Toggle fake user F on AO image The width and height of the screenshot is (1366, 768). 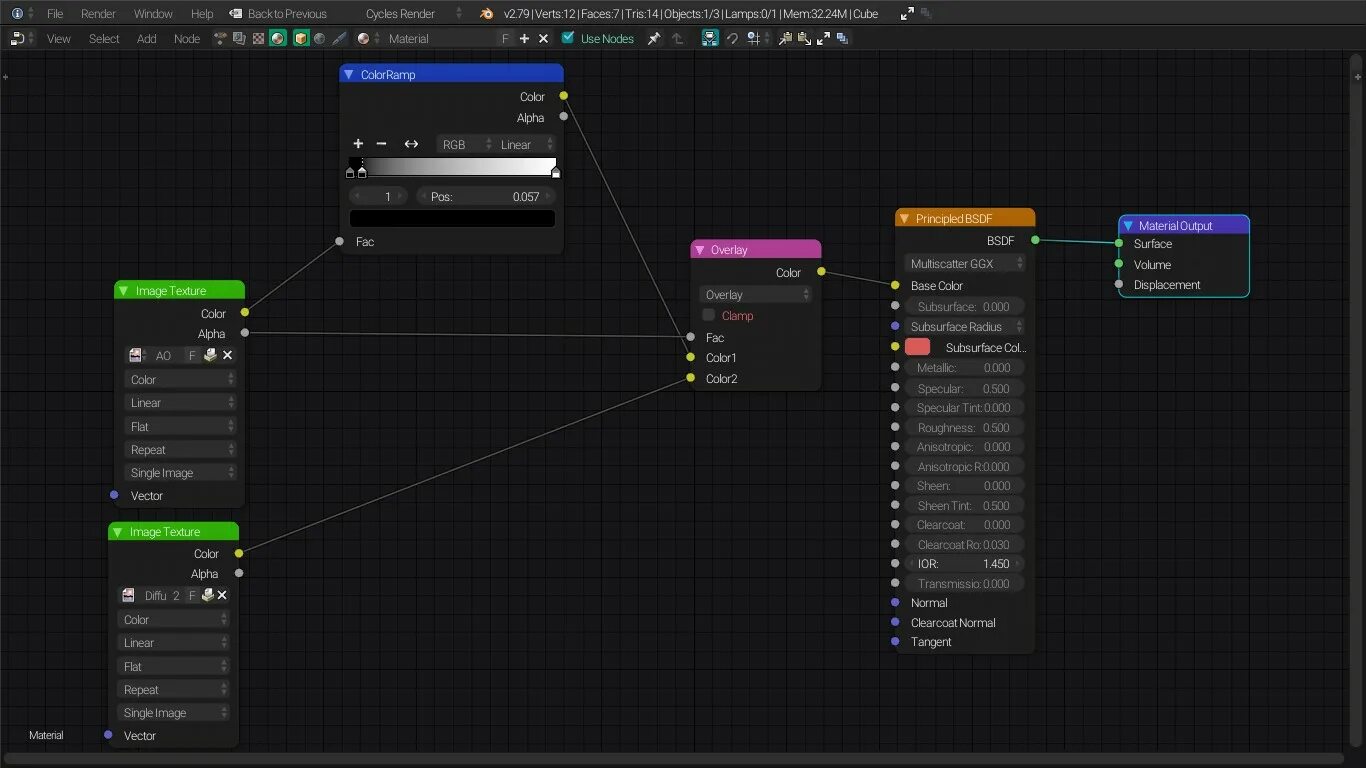[x=193, y=356]
